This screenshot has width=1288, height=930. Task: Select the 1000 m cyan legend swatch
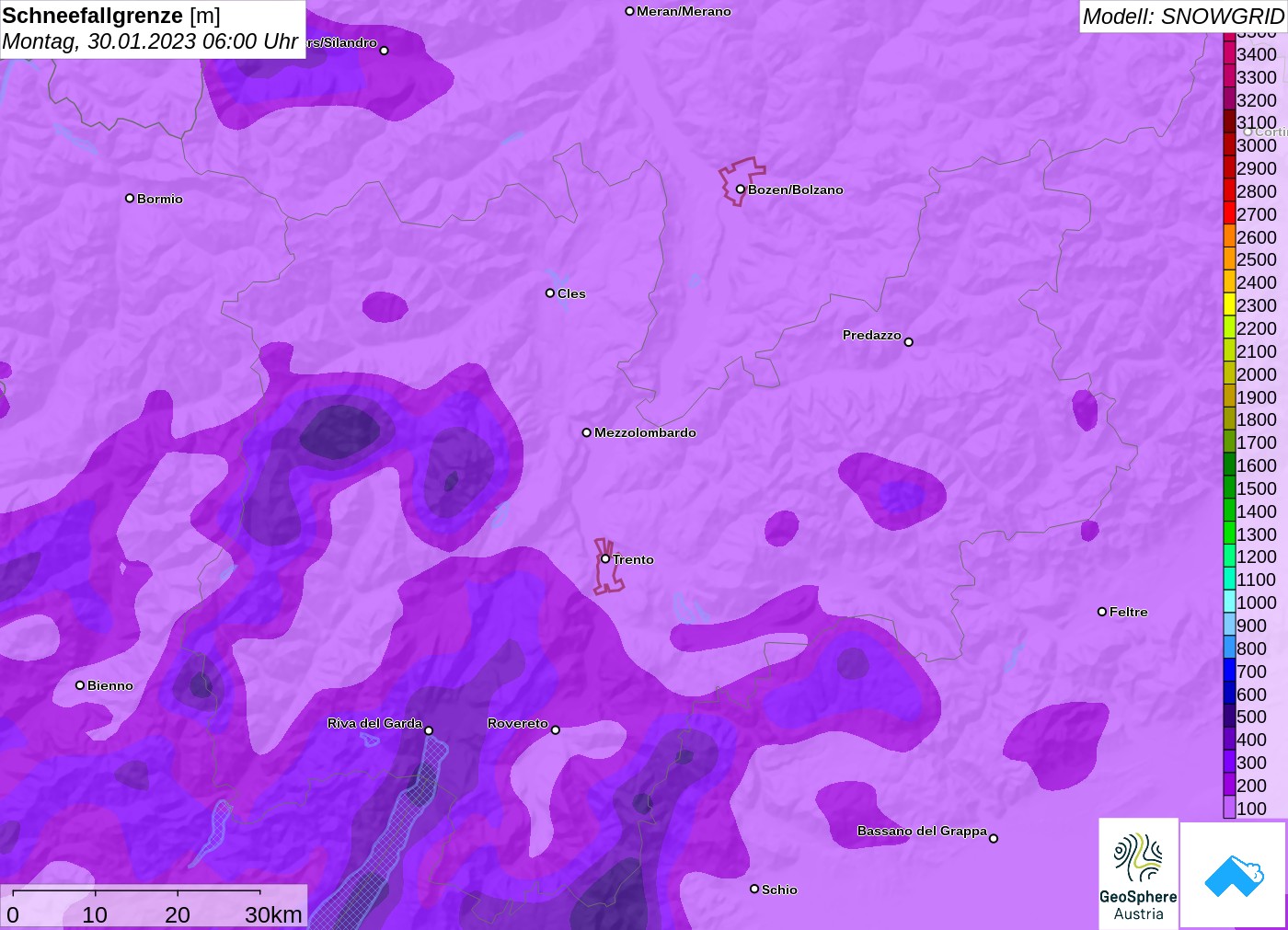point(1229,602)
